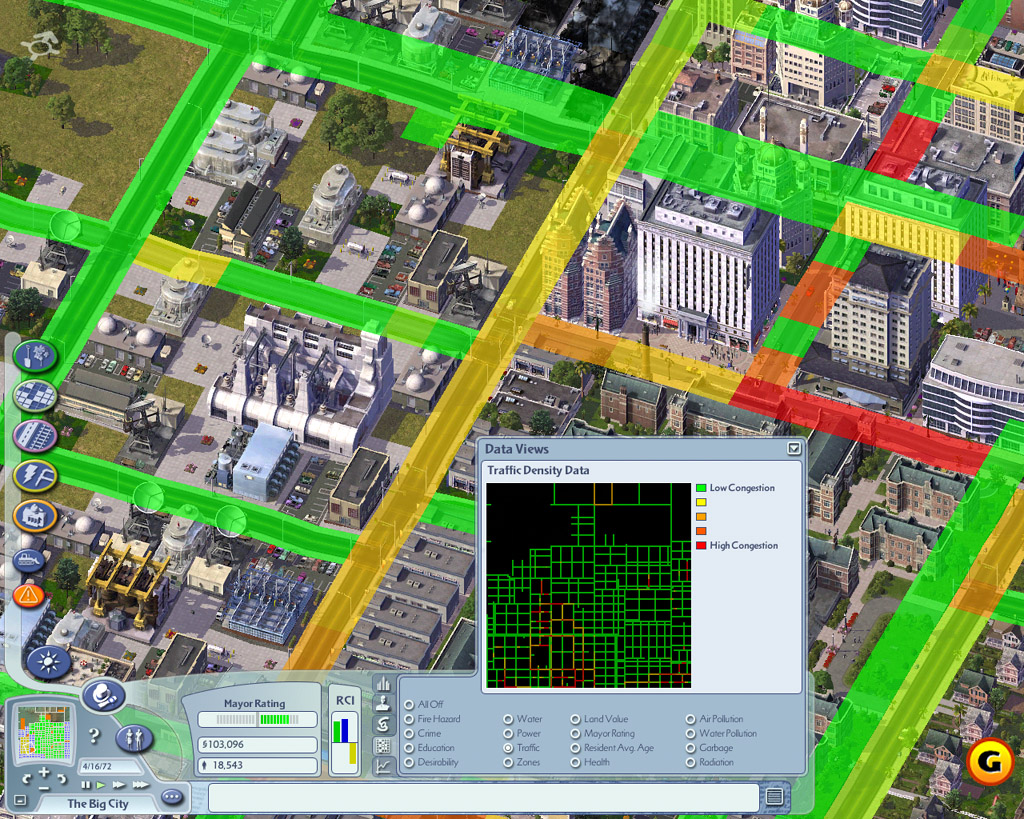Open My Sim mode people icon
The width and height of the screenshot is (1024, 819).
point(134,739)
